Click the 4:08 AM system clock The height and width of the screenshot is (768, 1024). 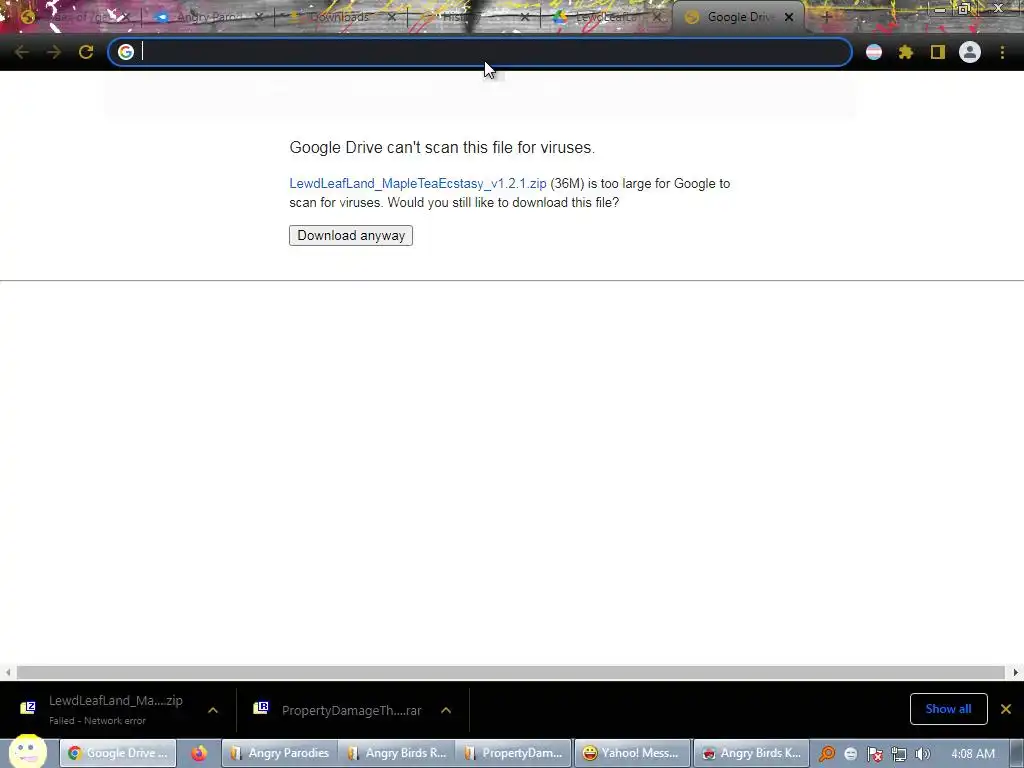point(973,754)
